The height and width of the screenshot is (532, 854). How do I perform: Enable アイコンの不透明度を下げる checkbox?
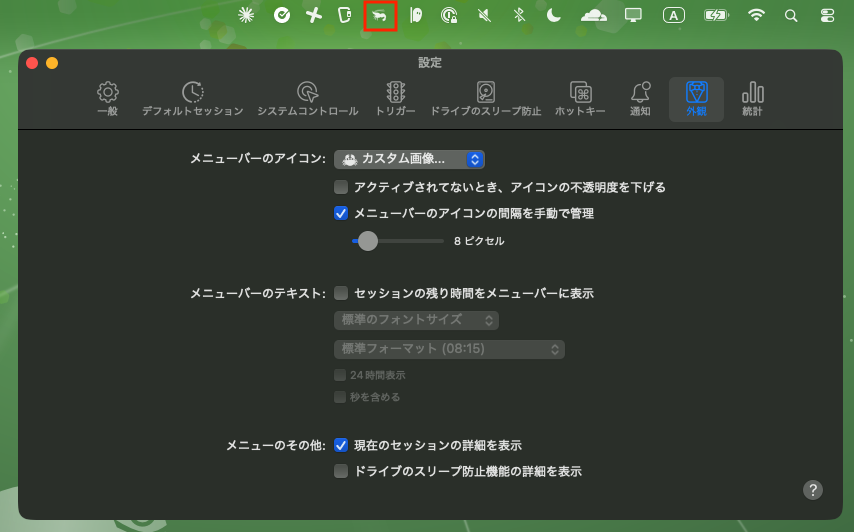coord(341,187)
